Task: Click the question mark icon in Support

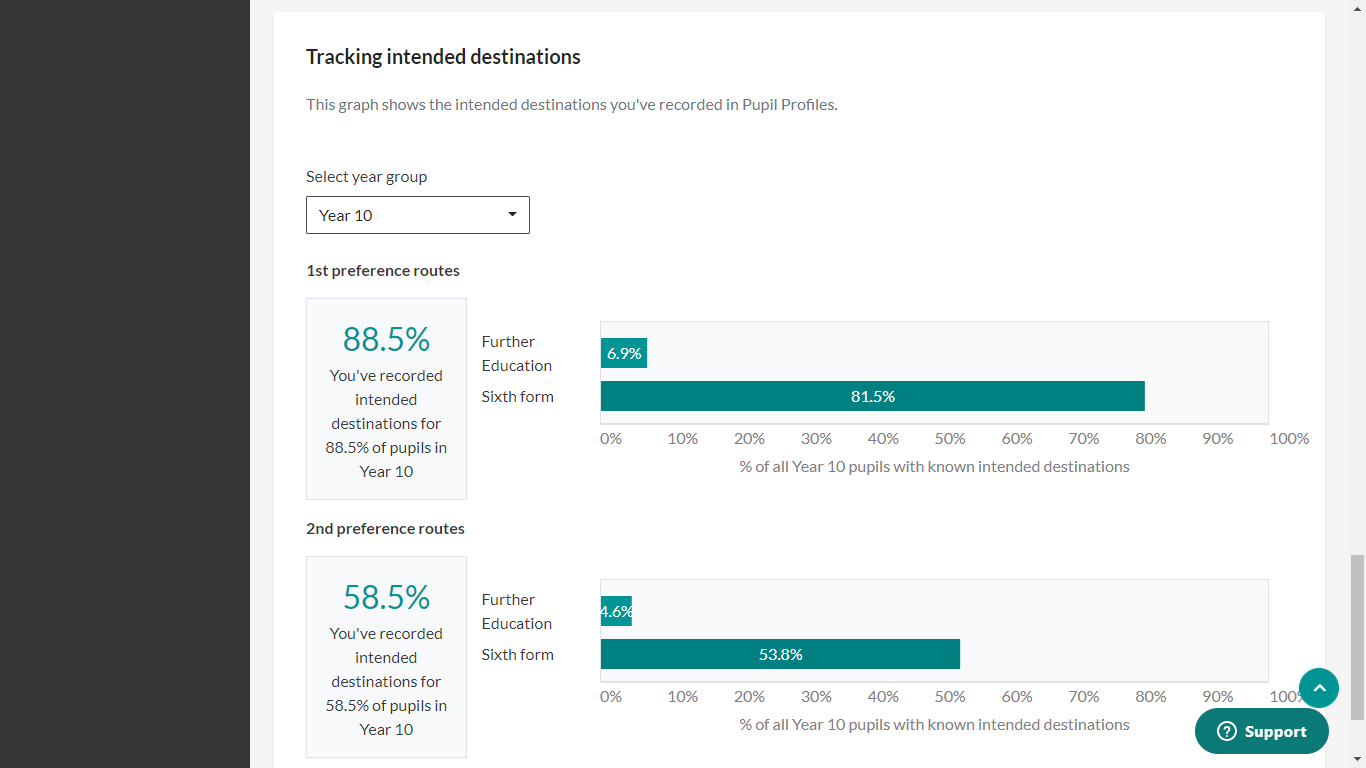Action: coord(1227,732)
